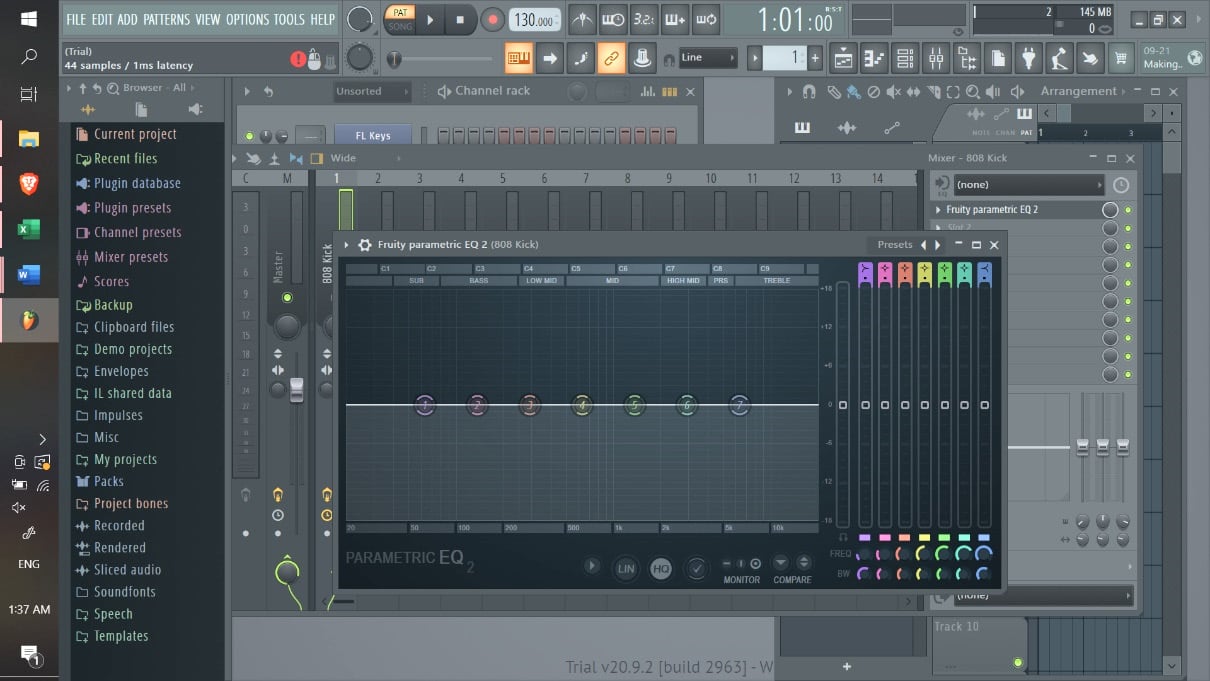Toggle PAT pattern mode

400,12
